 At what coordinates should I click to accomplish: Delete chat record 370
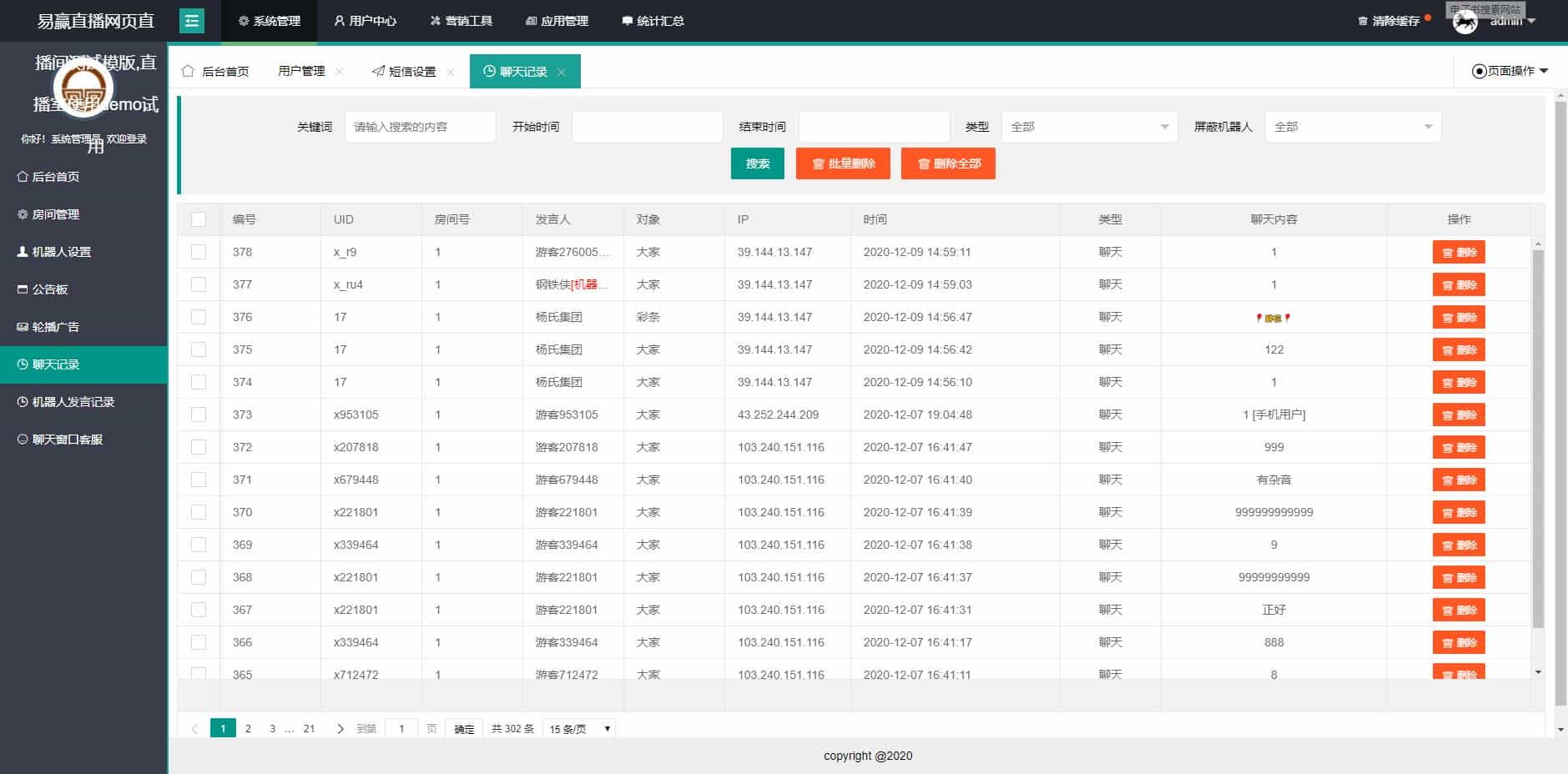pos(1459,512)
